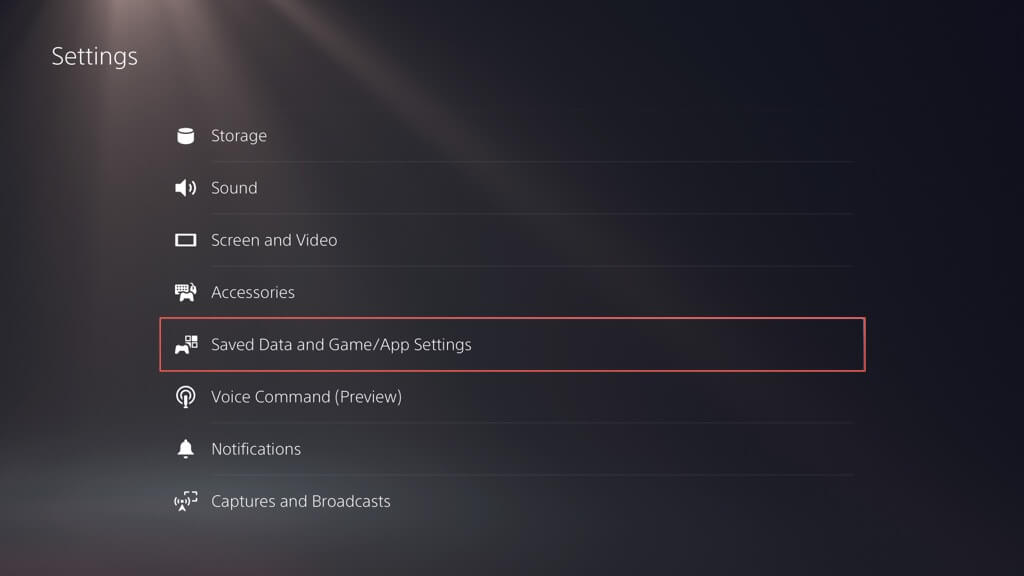Viewport: 1024px width, 576px height.
Task: Enter Captures and Broadcasts label
Action: 301,501
